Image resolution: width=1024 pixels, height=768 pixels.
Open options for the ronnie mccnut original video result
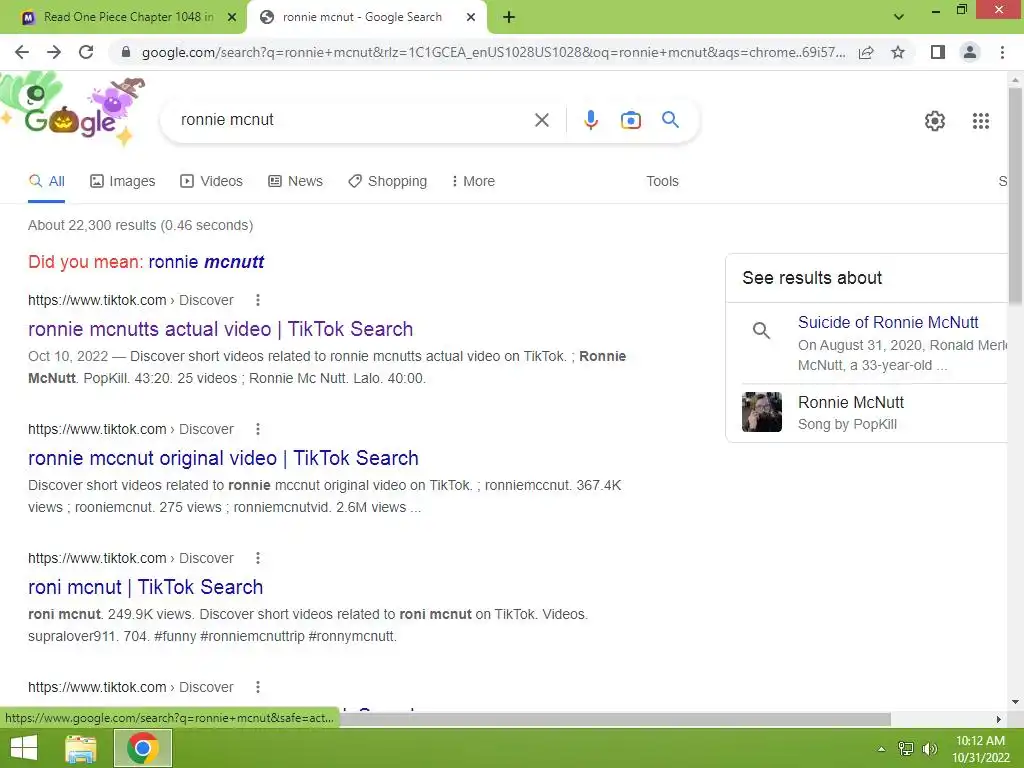pos(258,429)
